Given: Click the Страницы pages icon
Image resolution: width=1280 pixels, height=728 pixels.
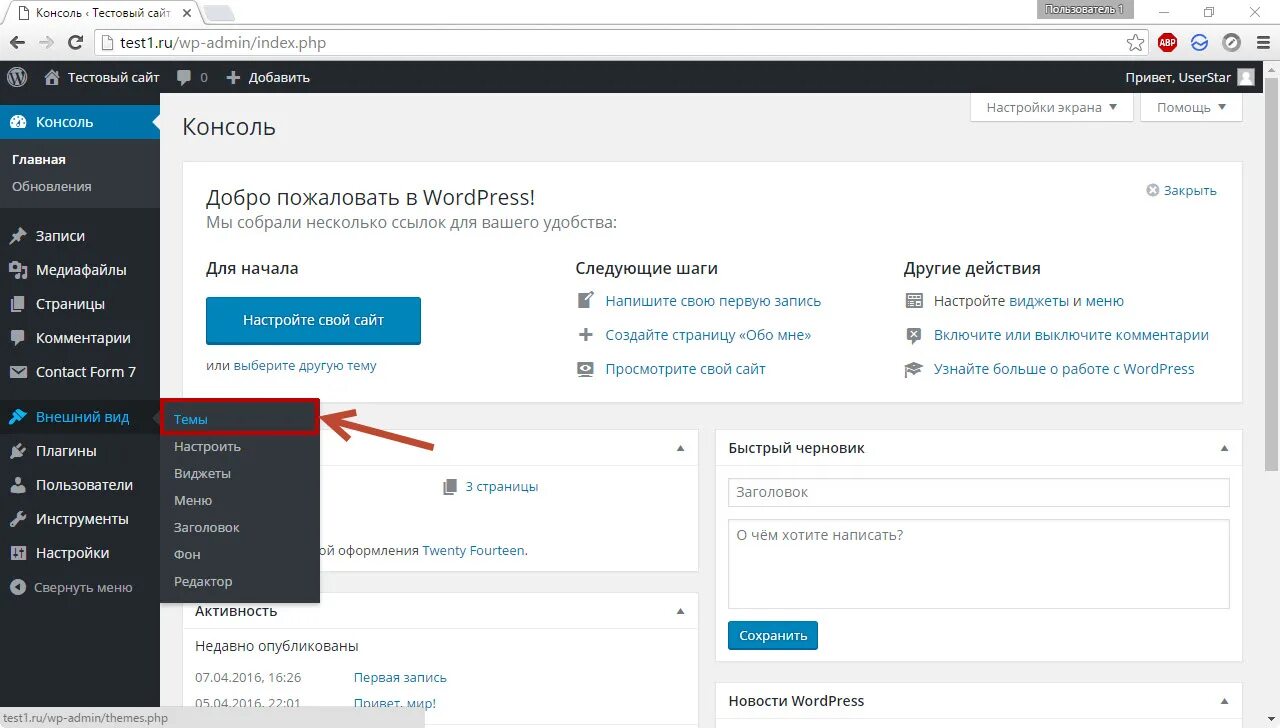Looking at the screenshot, I should (18, 304).
